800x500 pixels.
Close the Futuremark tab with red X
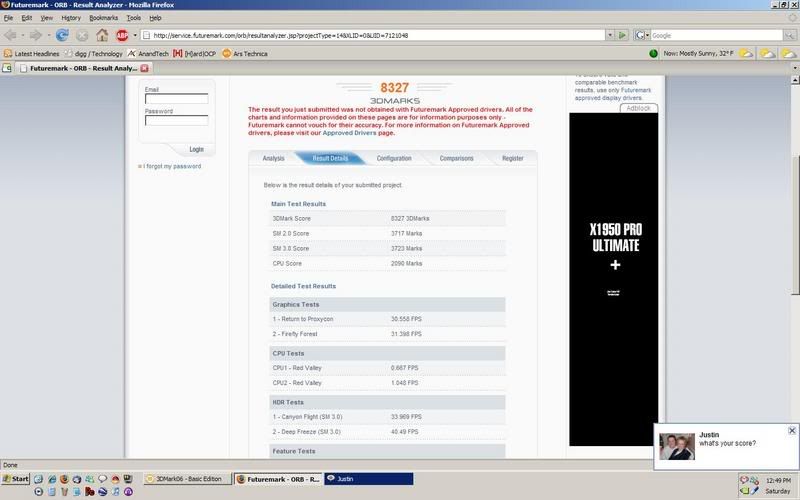(144, 68)
